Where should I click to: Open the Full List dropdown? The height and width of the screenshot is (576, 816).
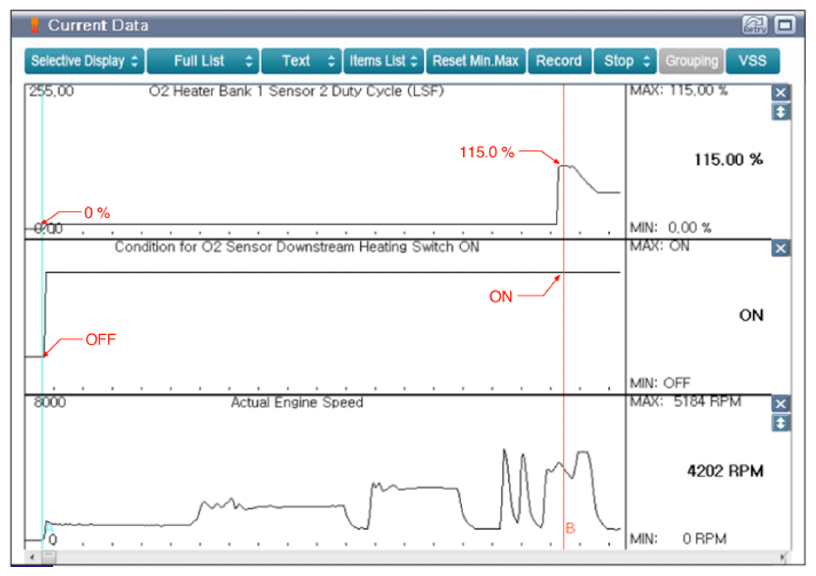coord(203,61)
